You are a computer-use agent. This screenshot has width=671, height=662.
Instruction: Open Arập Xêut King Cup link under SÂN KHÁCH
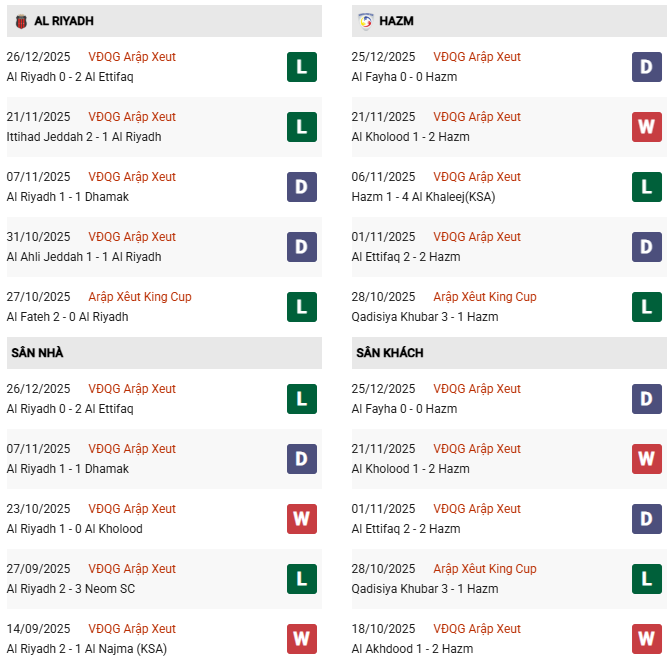pyautogui.click(x=485, y=569)
